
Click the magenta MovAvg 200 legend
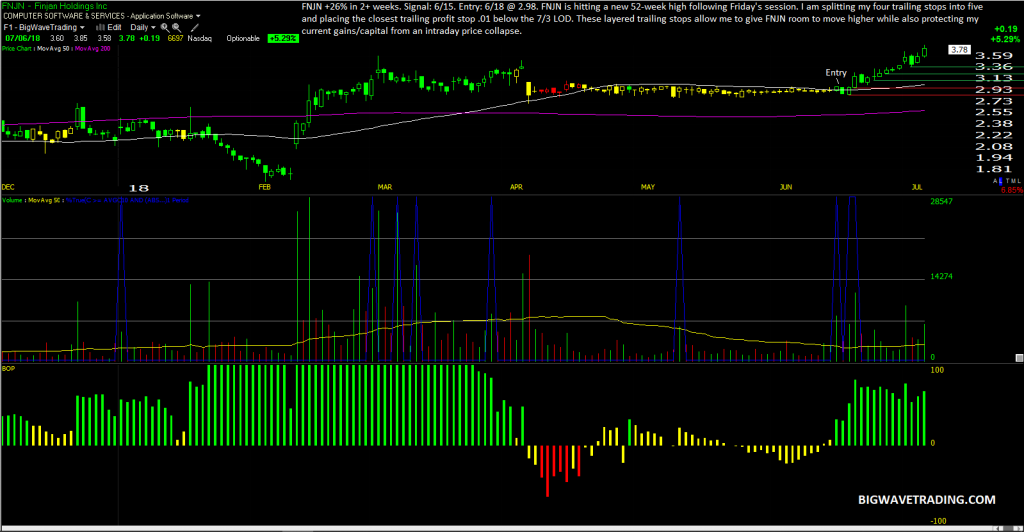[92, 48]
